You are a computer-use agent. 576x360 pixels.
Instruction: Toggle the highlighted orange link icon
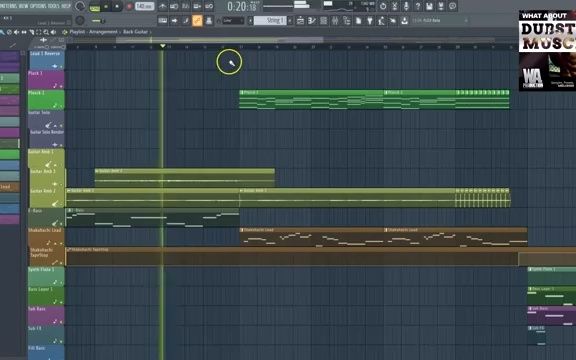coord(197,21)
